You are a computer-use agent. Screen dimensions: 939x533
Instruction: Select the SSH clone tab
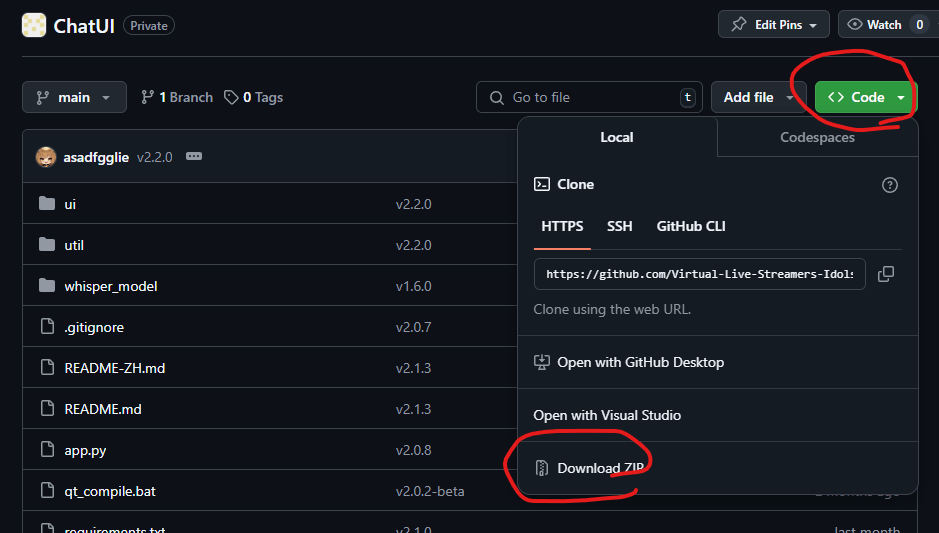click(620, 226)
